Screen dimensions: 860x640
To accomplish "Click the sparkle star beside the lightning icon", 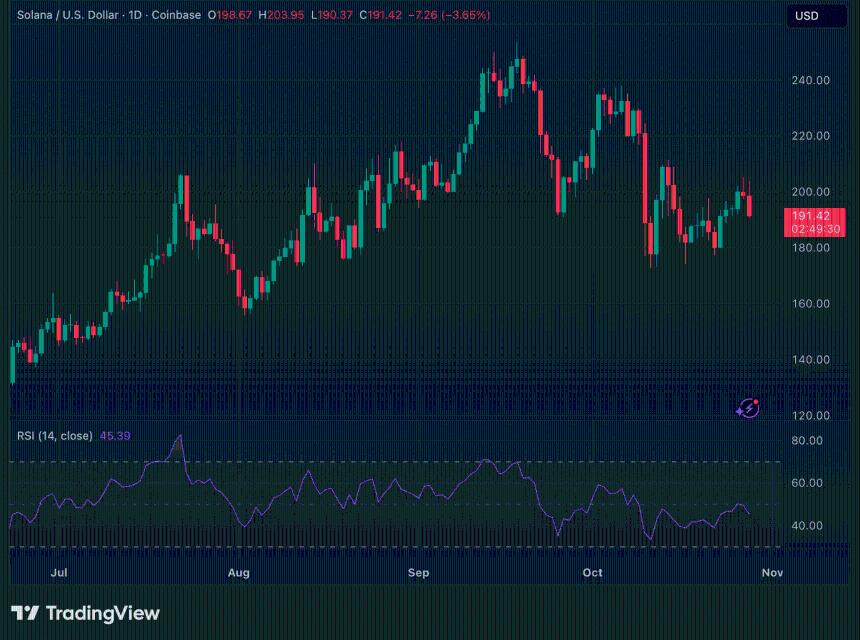I will [740, 412].
